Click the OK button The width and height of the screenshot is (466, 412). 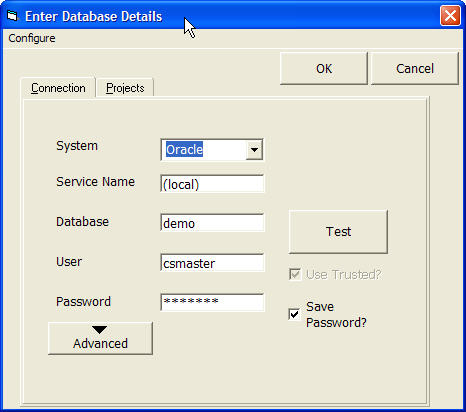pyautogui.click(x=324, y=68)
